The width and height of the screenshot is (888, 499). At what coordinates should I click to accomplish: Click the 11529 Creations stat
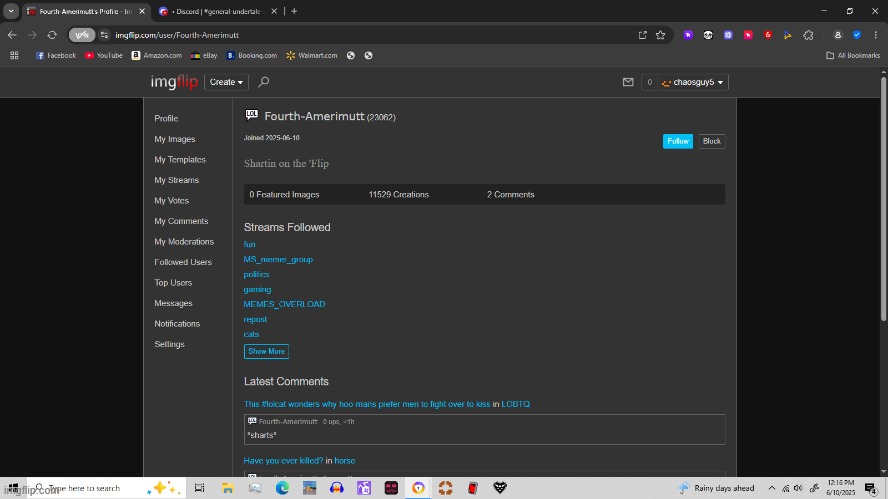tap(399, 194)
